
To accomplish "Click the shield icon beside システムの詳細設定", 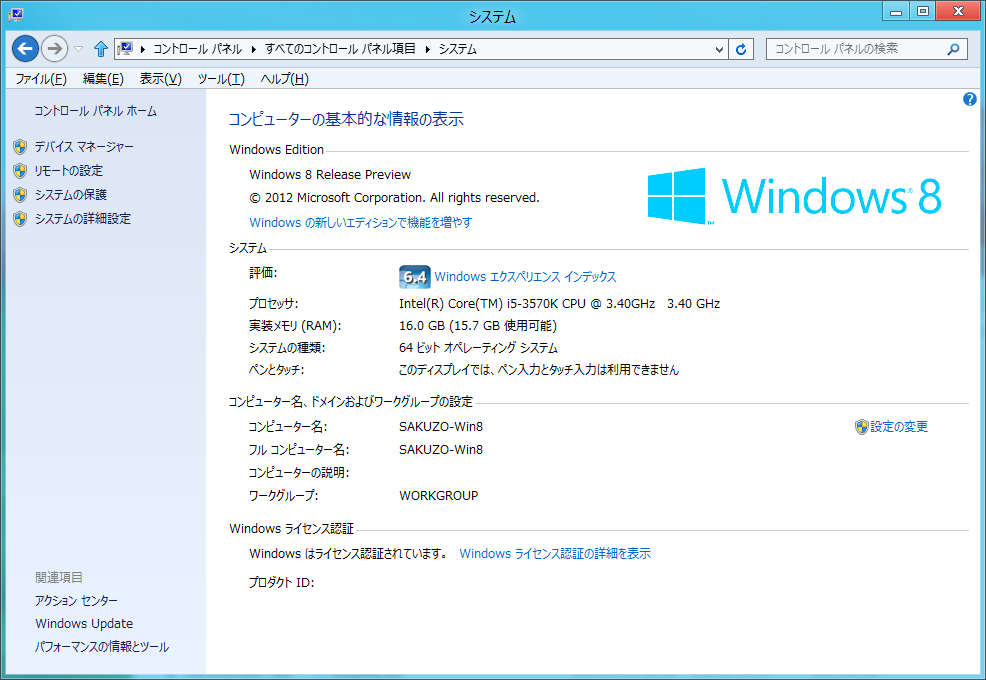I will [20, 218].
